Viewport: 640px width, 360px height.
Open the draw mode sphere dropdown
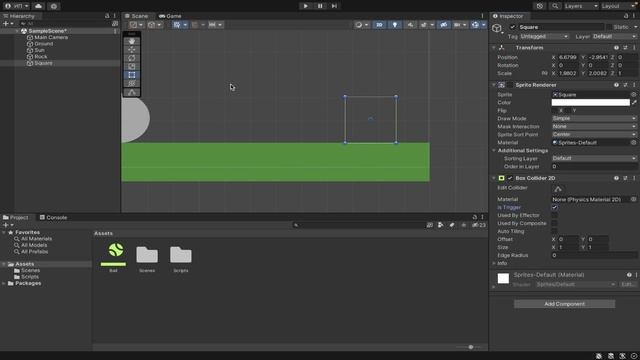pyautogui.click(x=361, y=25)
